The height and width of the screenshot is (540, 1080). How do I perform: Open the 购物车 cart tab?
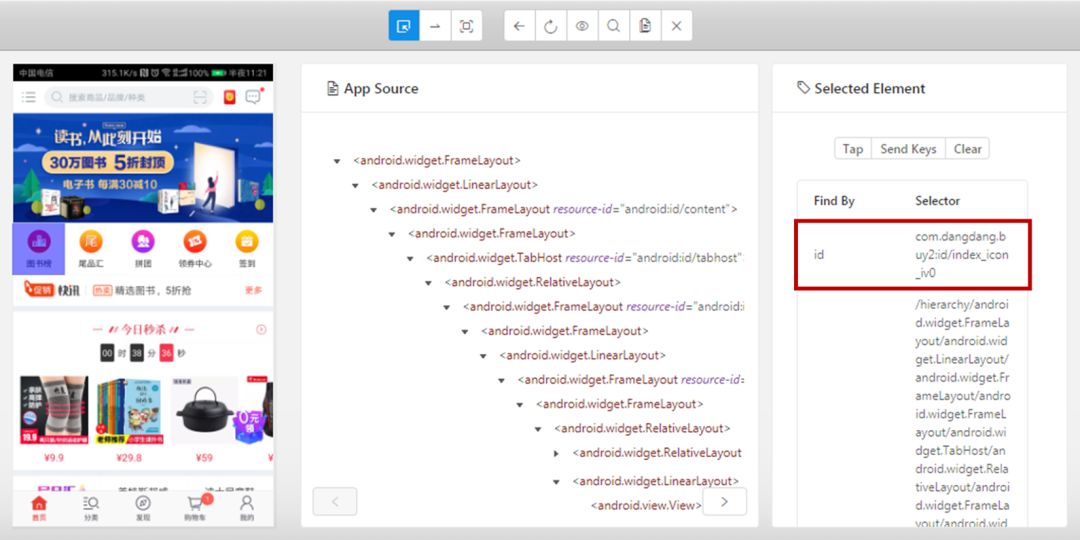[196, 508]
